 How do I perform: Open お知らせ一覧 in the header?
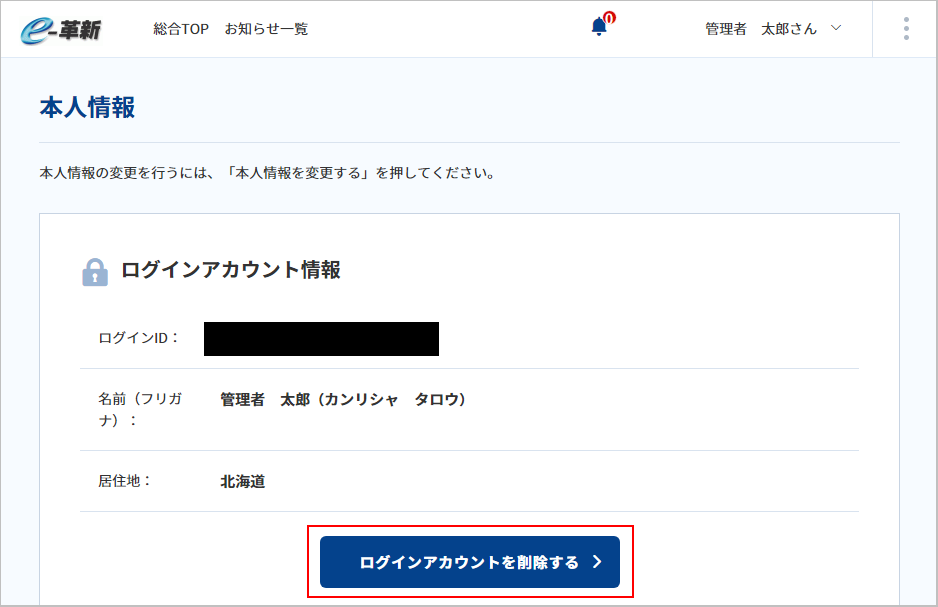266,29
